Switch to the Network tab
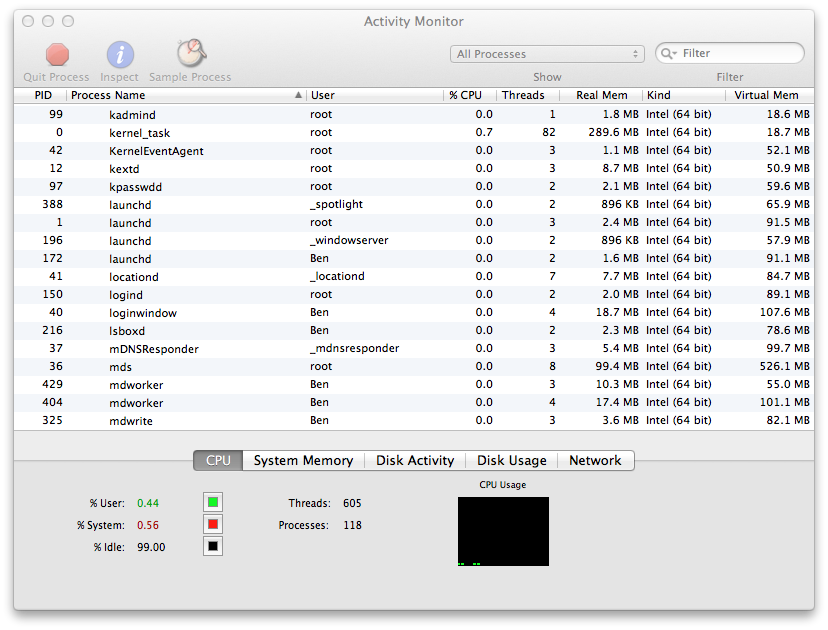Viewport: 828px width, 630px height. (595, 460)
